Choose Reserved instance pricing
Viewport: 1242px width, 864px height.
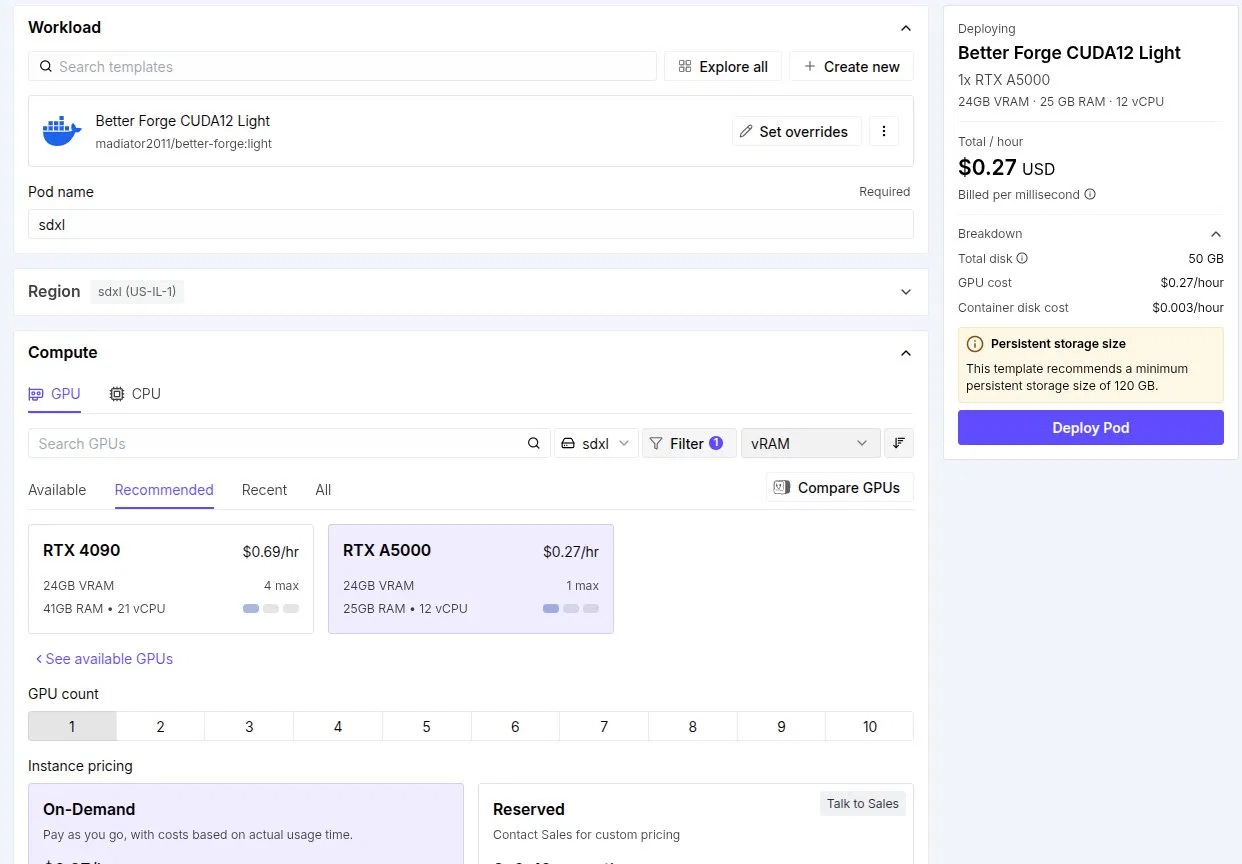[696, 823]
